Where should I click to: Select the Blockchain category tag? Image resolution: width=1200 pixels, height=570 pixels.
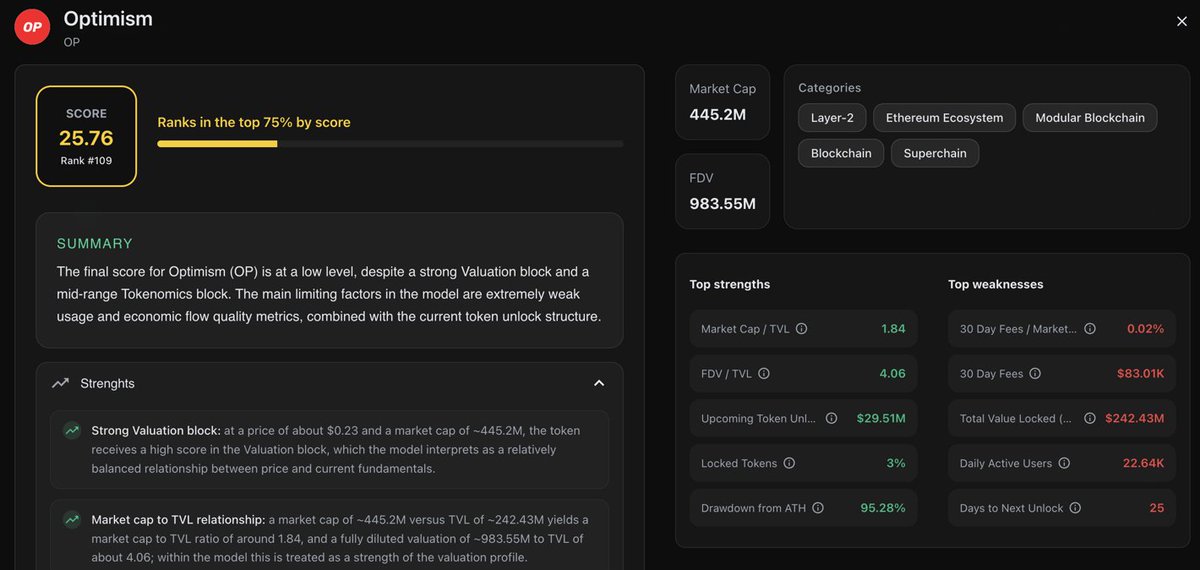(x=841, y=154)
